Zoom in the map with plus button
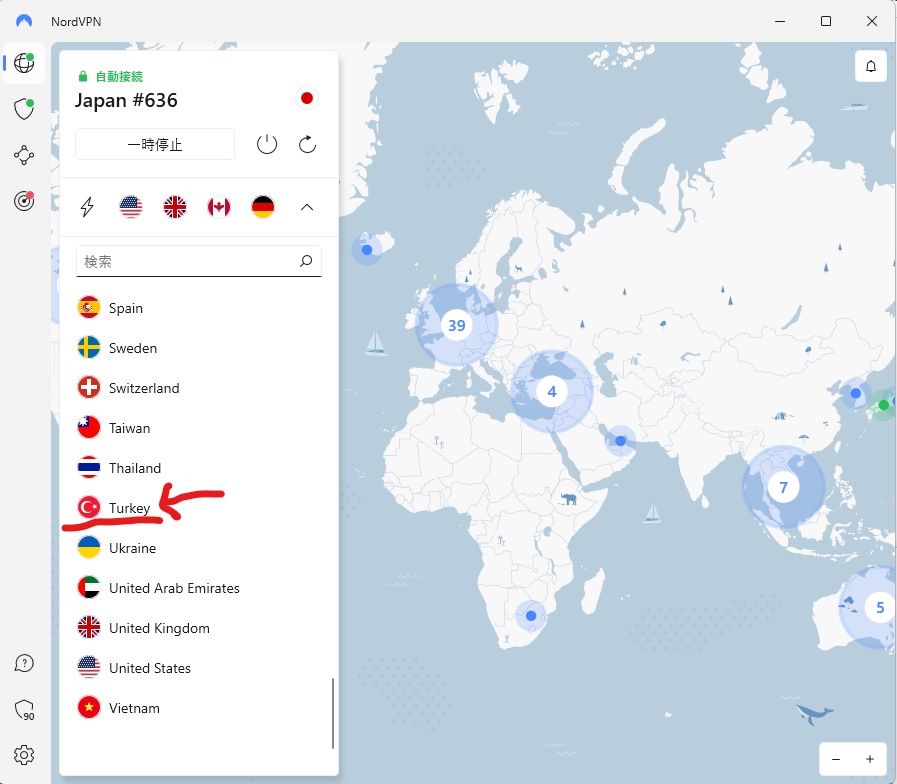 pyautogui.click(x=870, y=759)
